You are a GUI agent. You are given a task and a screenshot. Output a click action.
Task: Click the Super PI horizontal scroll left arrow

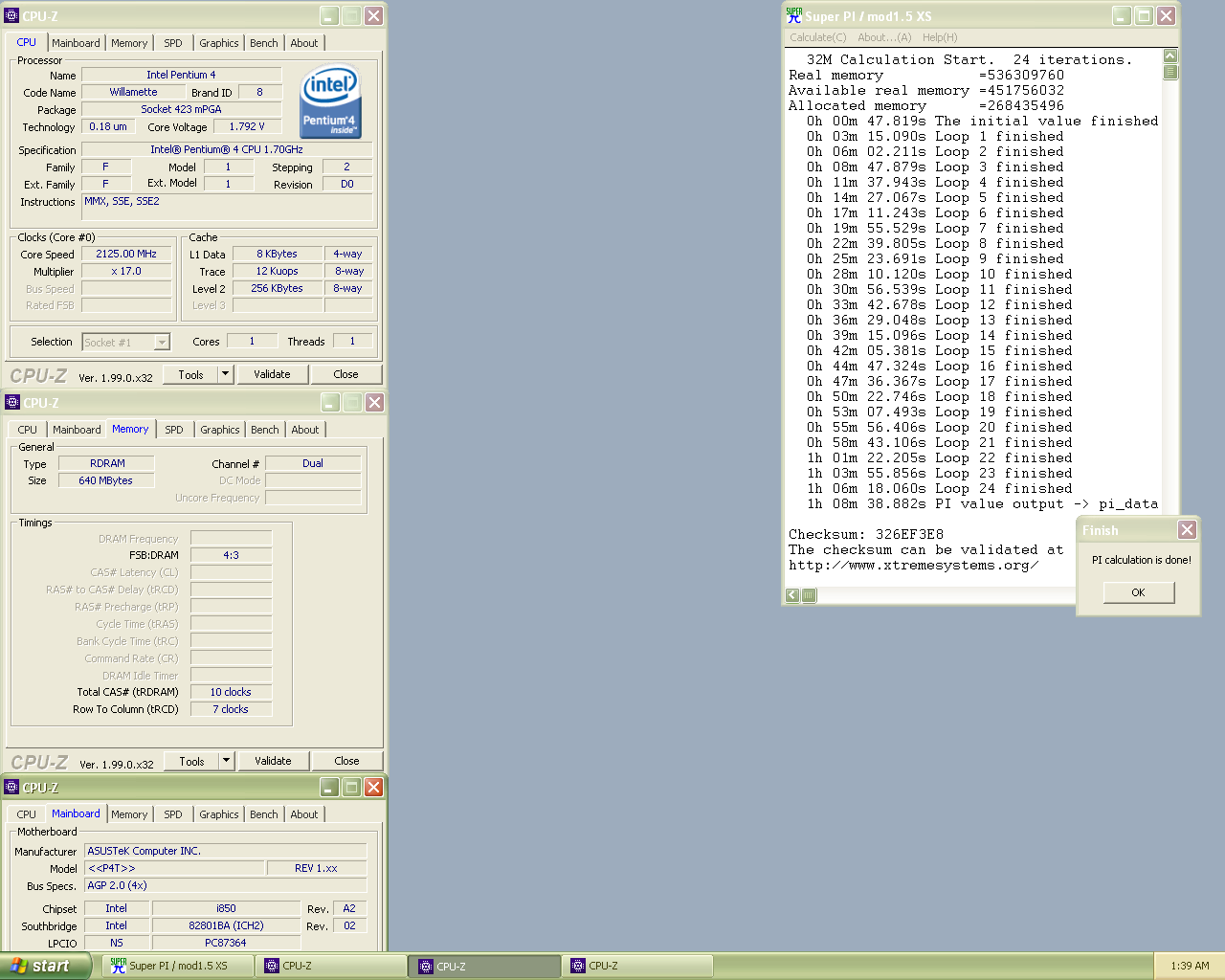click(x=792, y=595)
